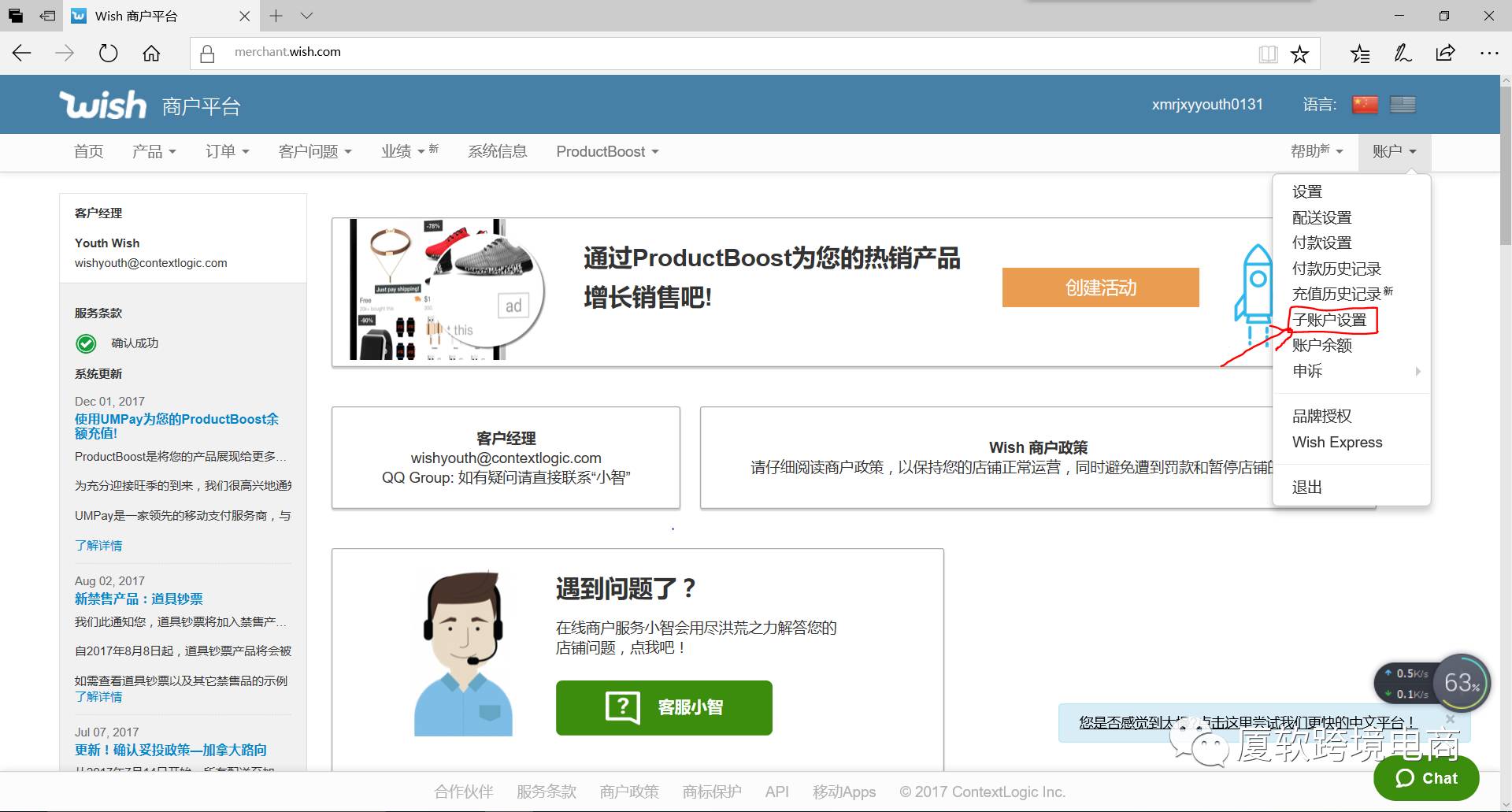
Task: Click 移动Apps in the footer
Action: pos(844,792)
